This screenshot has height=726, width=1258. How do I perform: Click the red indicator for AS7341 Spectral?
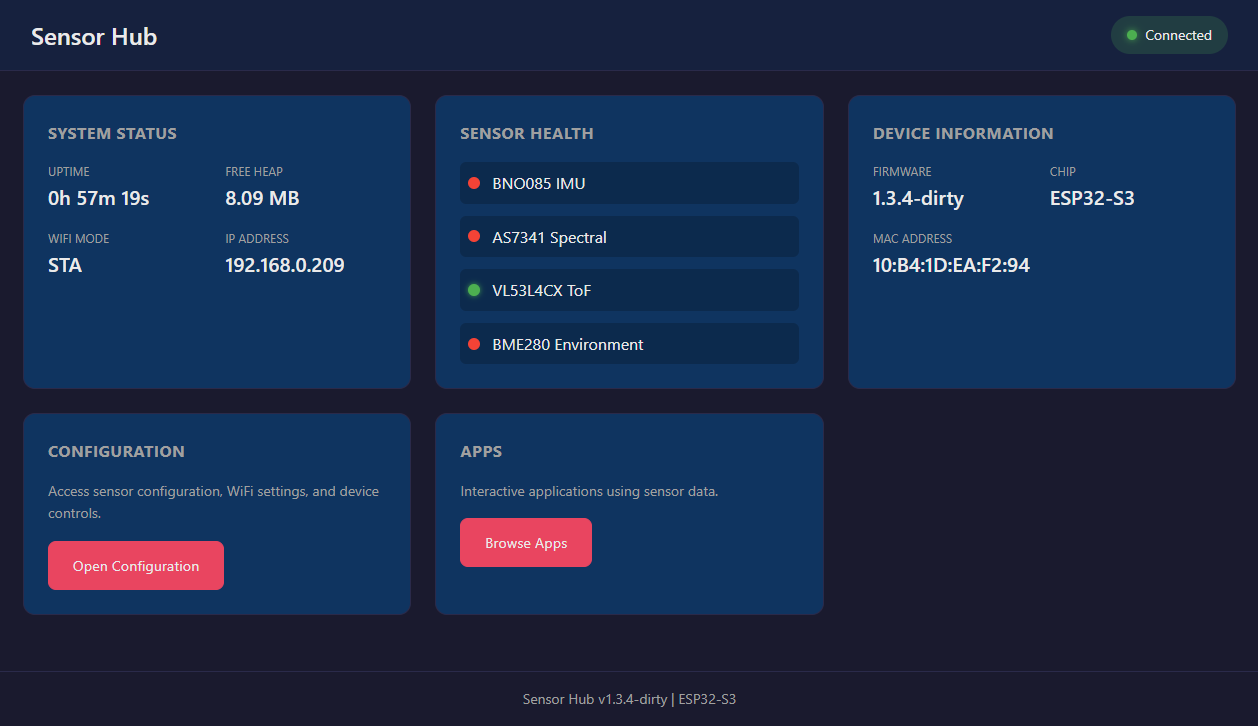point(474,237)
